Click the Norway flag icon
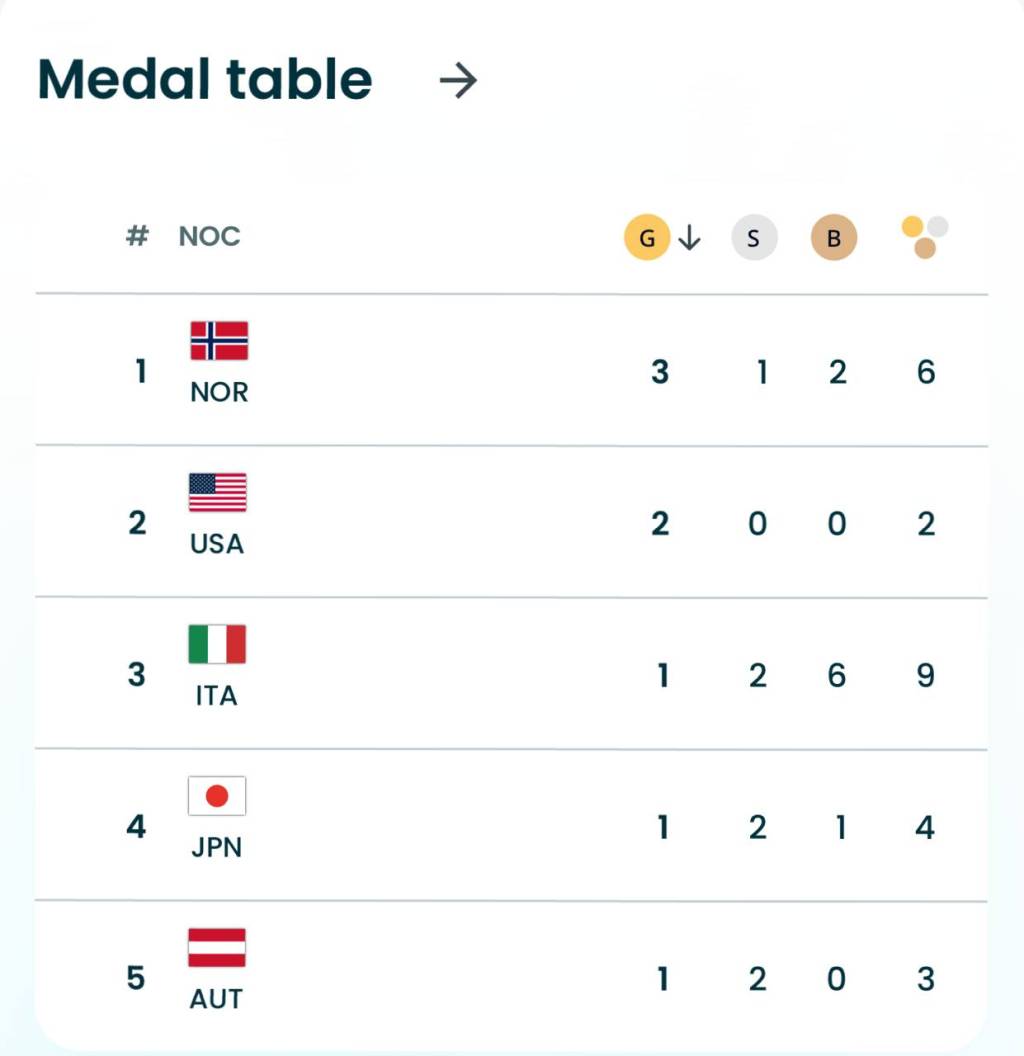This screenshot has width=1024, height=1056. point(219,341)
